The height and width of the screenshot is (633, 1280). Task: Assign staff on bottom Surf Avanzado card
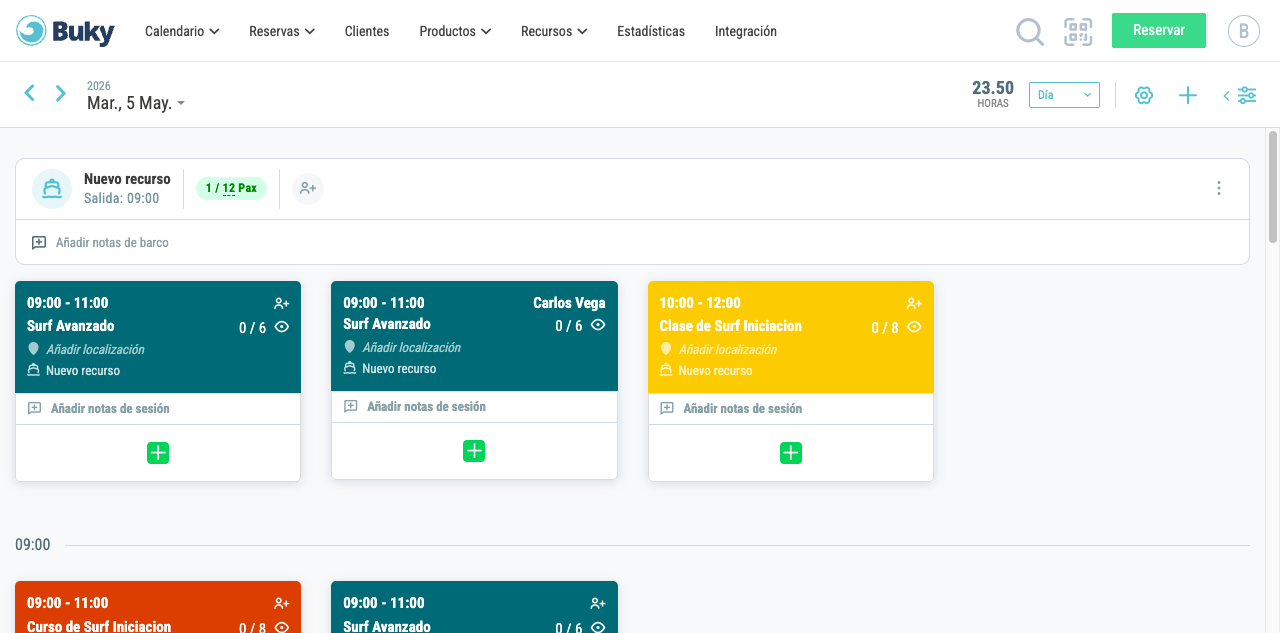[598, 603]
